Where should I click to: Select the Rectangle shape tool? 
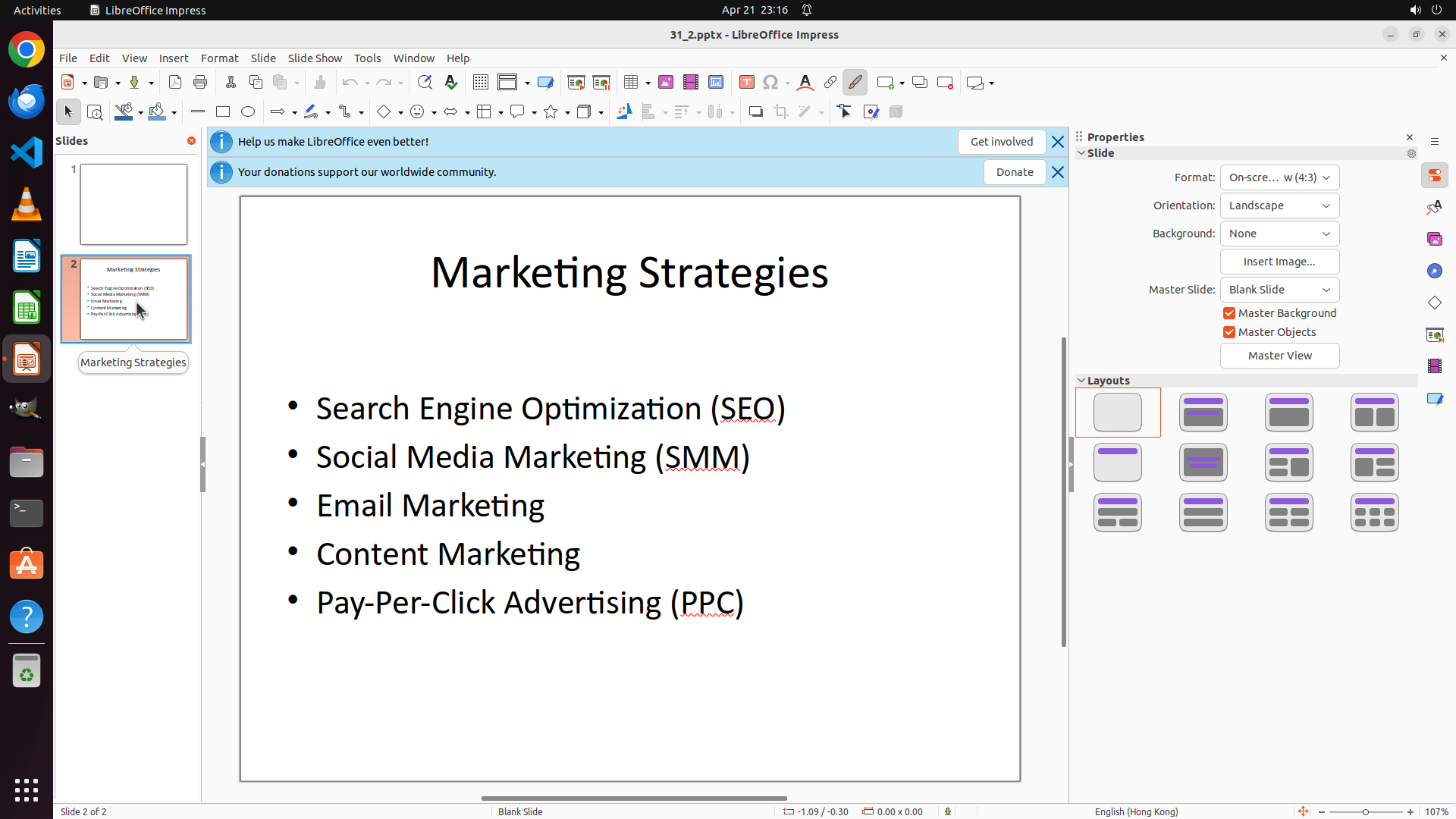[223, 112]
